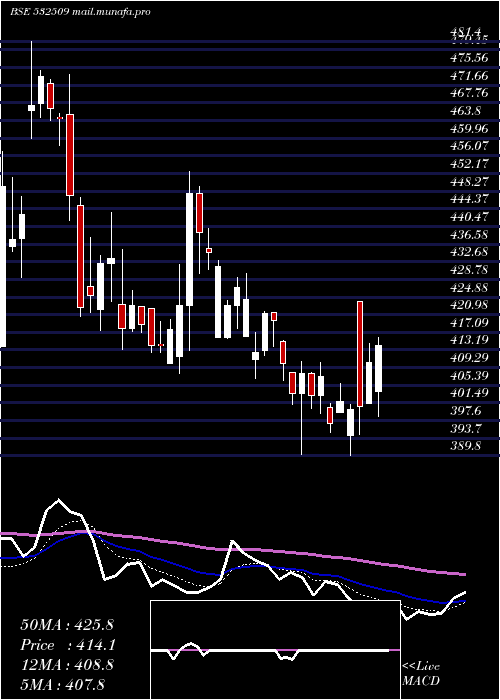Click the <<Live MACD label
Viewport: 500px width, 700px height.
421,674
